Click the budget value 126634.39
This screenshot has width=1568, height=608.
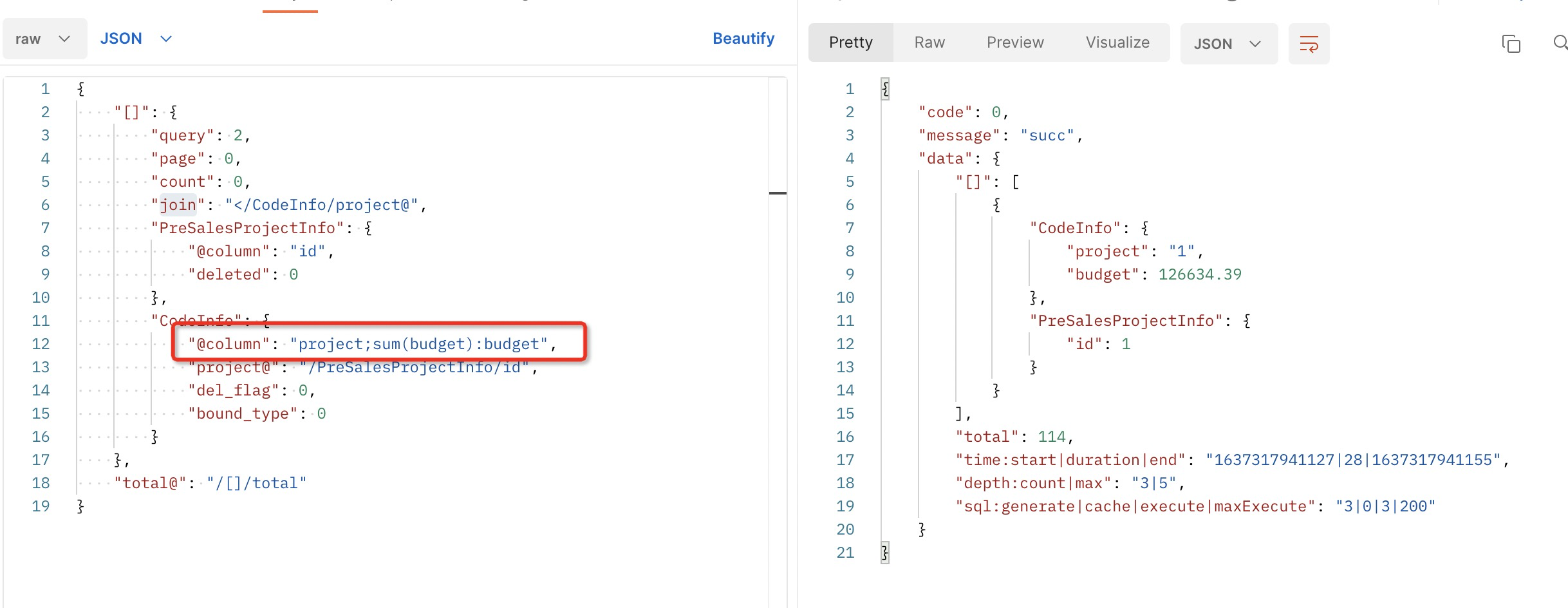tap(1200, 274)
